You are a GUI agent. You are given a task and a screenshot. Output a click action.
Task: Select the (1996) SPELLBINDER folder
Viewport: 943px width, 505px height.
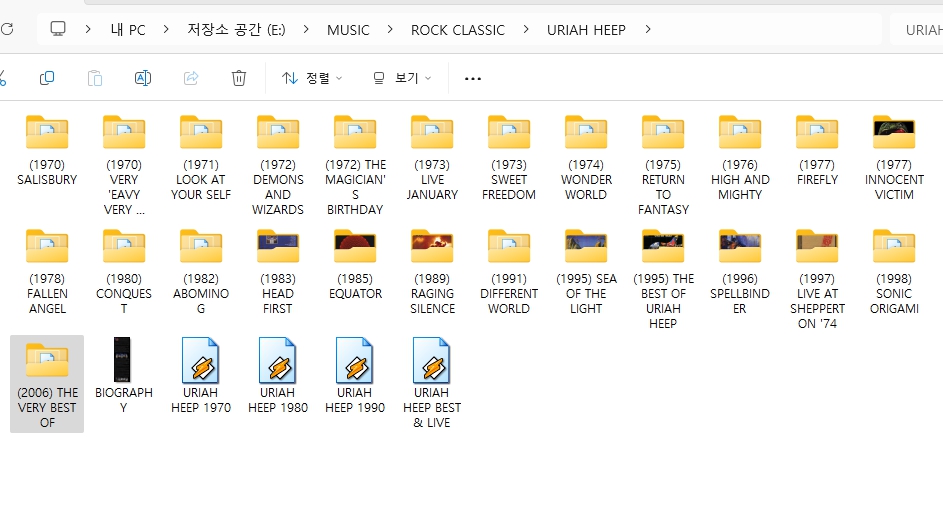pyautogui.click(x=740, y=272)
